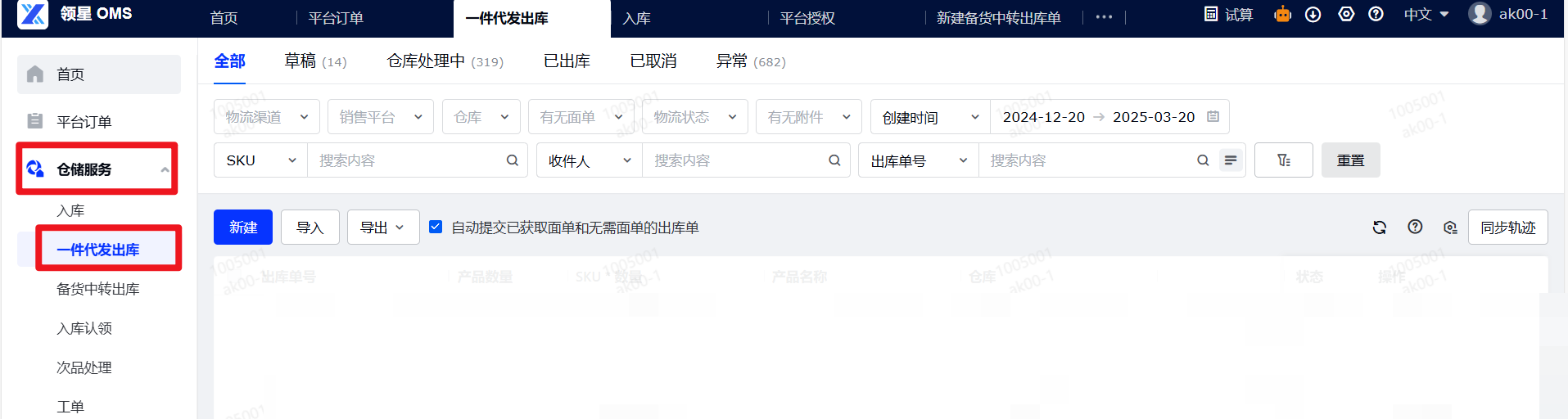Open the 出库单号 search type dropdown

919,160
